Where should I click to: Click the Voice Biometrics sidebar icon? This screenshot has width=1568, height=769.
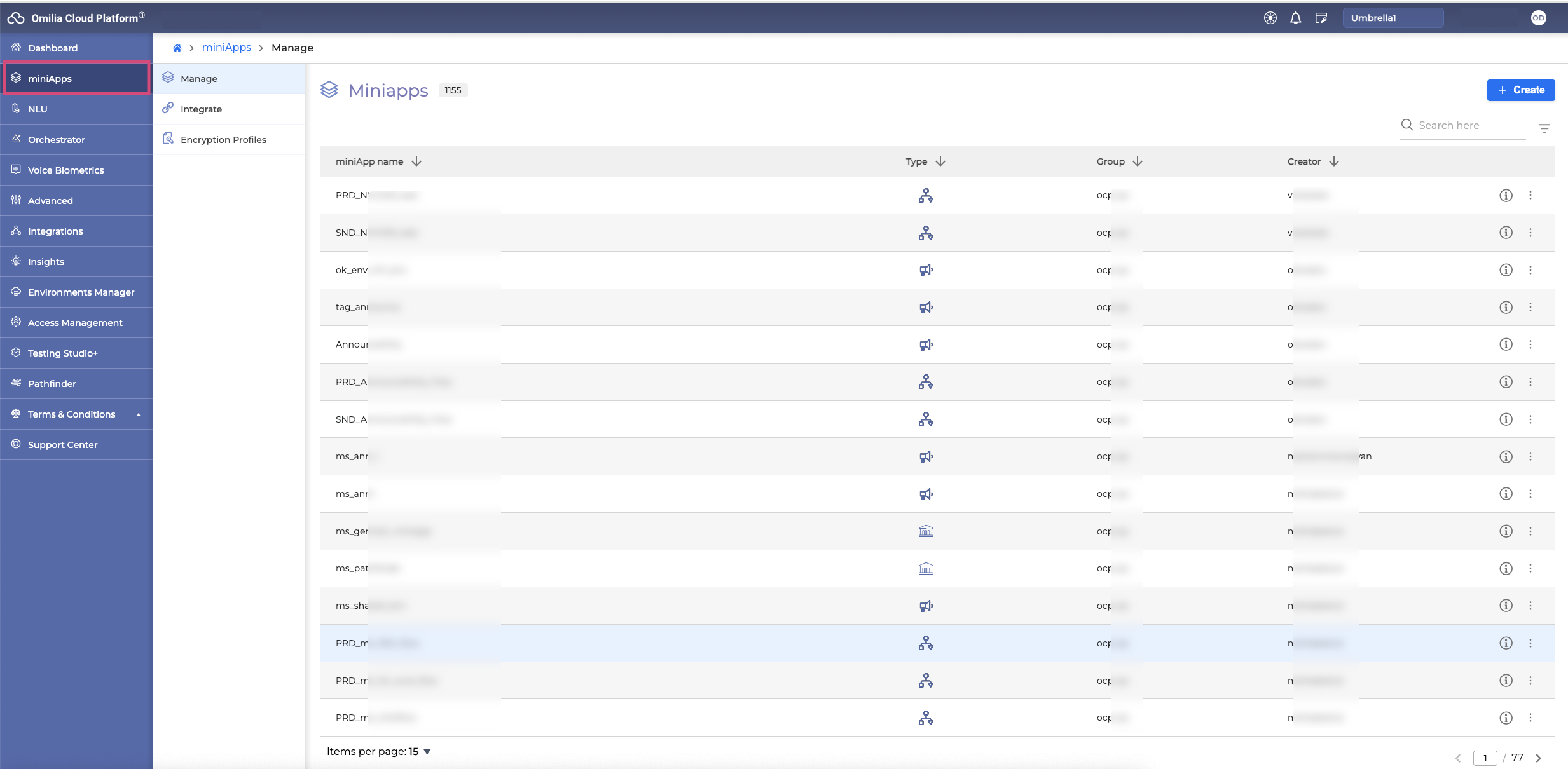(15, 170)
